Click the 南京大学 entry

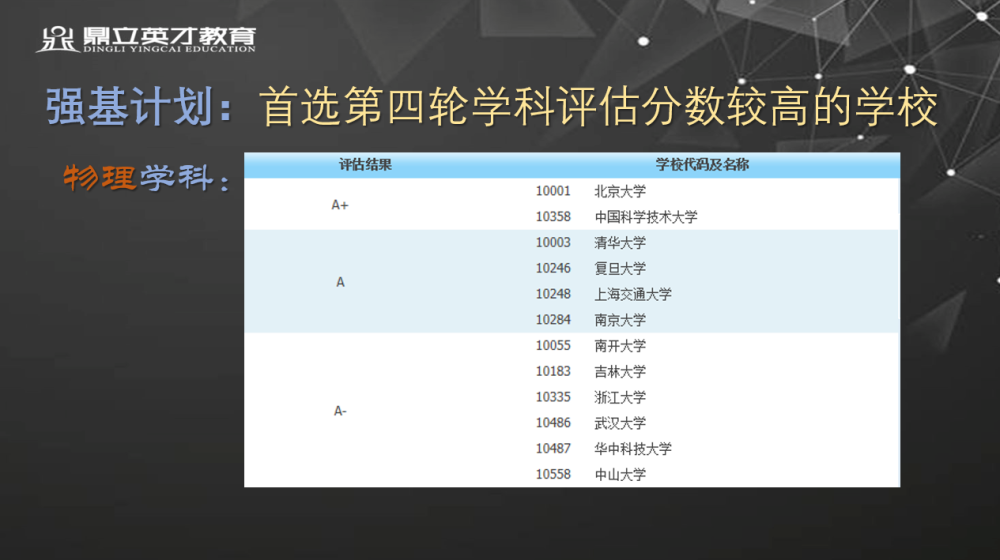click(620, 321)
